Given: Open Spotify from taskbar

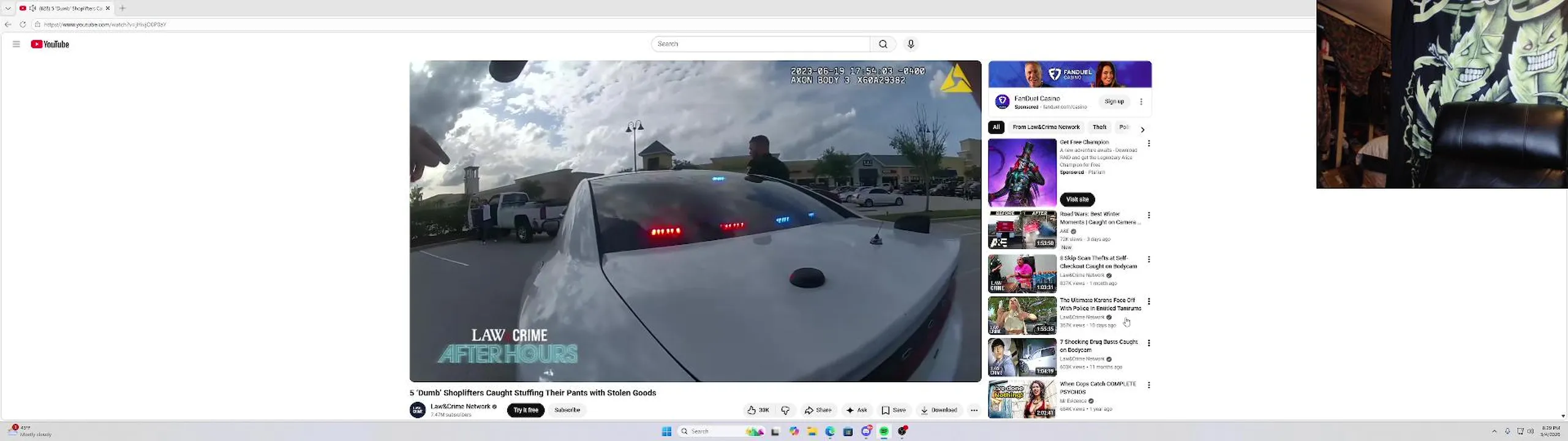Looking at the screenshot, I should coord(884,432).
